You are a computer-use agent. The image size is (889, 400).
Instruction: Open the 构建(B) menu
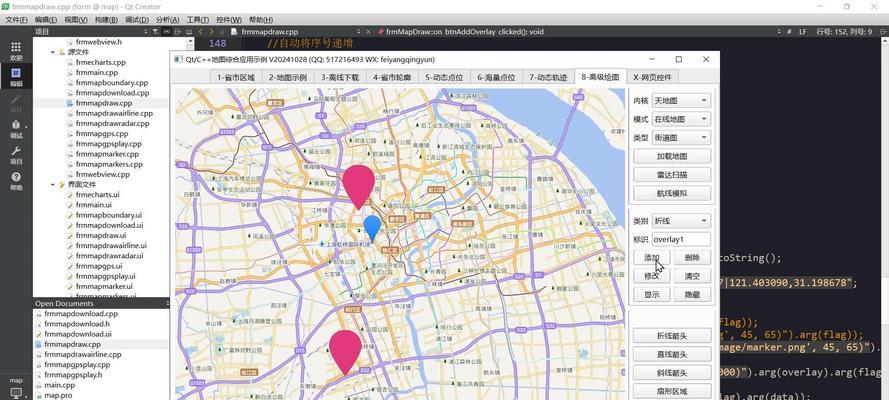(106, 20)
